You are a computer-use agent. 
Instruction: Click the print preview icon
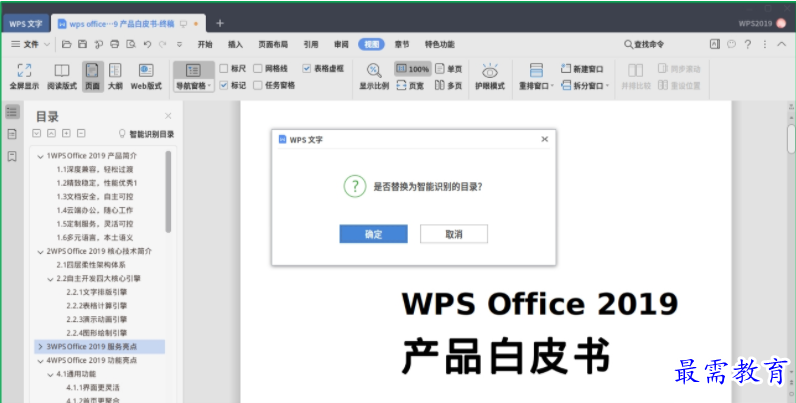click(x=131, y=44)
